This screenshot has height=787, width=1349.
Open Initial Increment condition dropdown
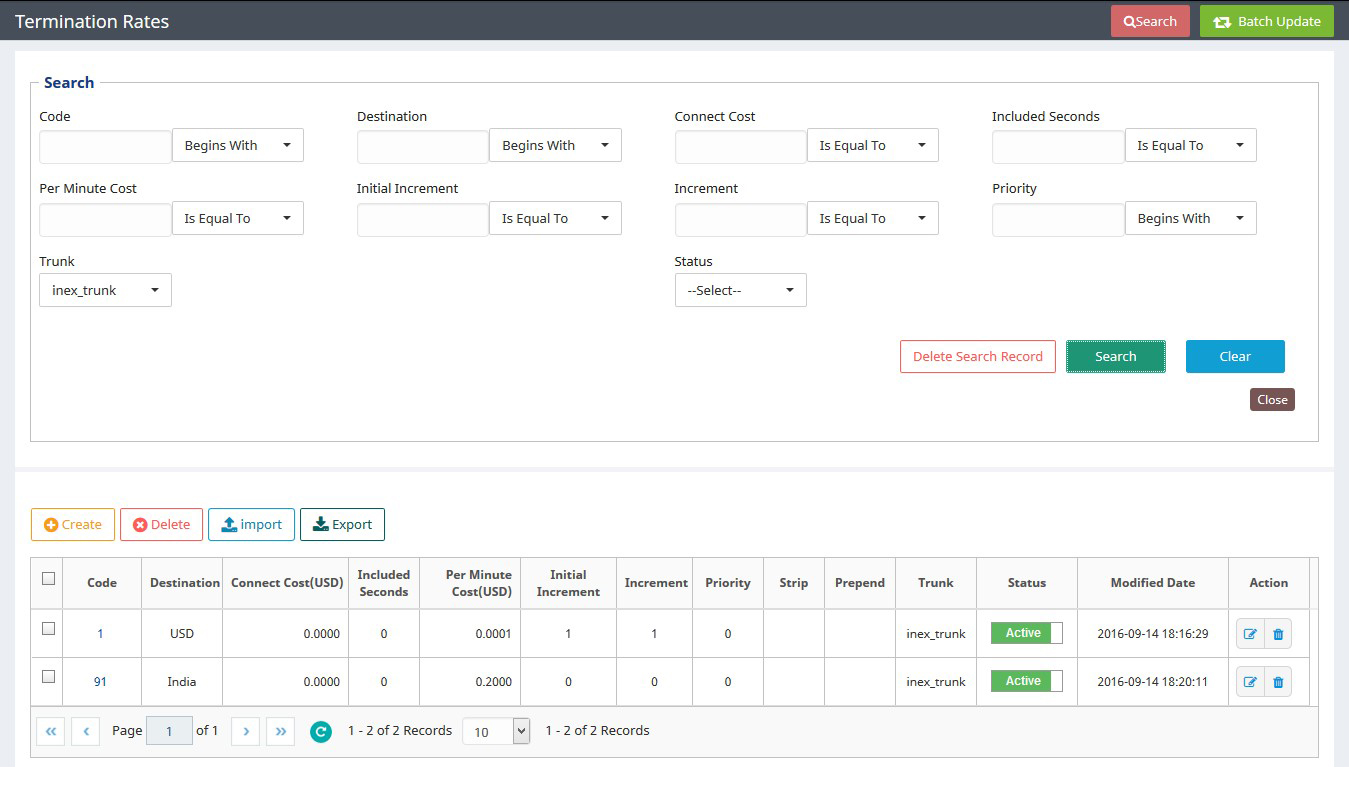pyautogui.click(x=556, y=218)
